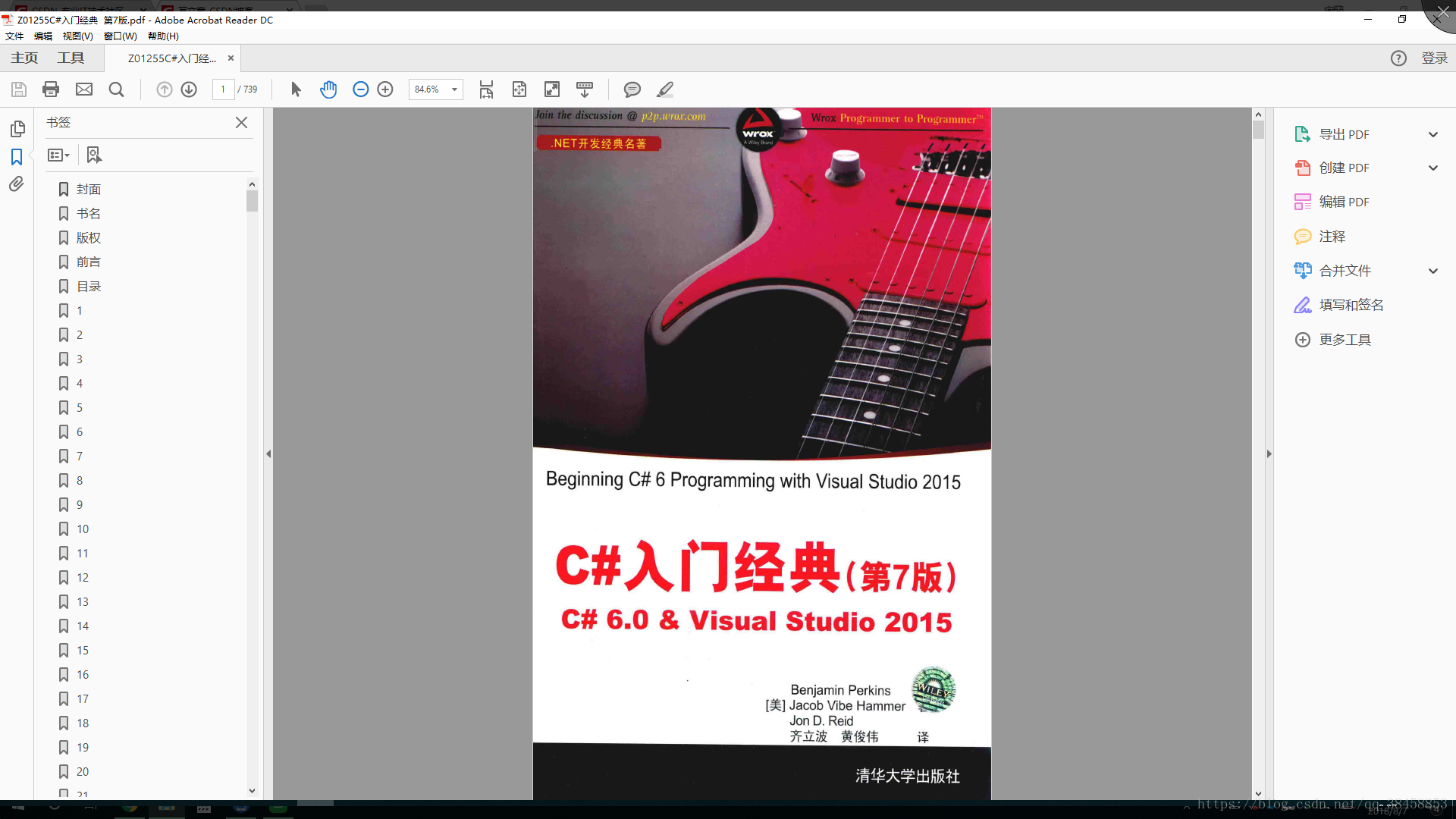Add a sticky note comment icon
Viewport: 1456px width, 819px height.
pyautogui.click(x=632, y=89)
